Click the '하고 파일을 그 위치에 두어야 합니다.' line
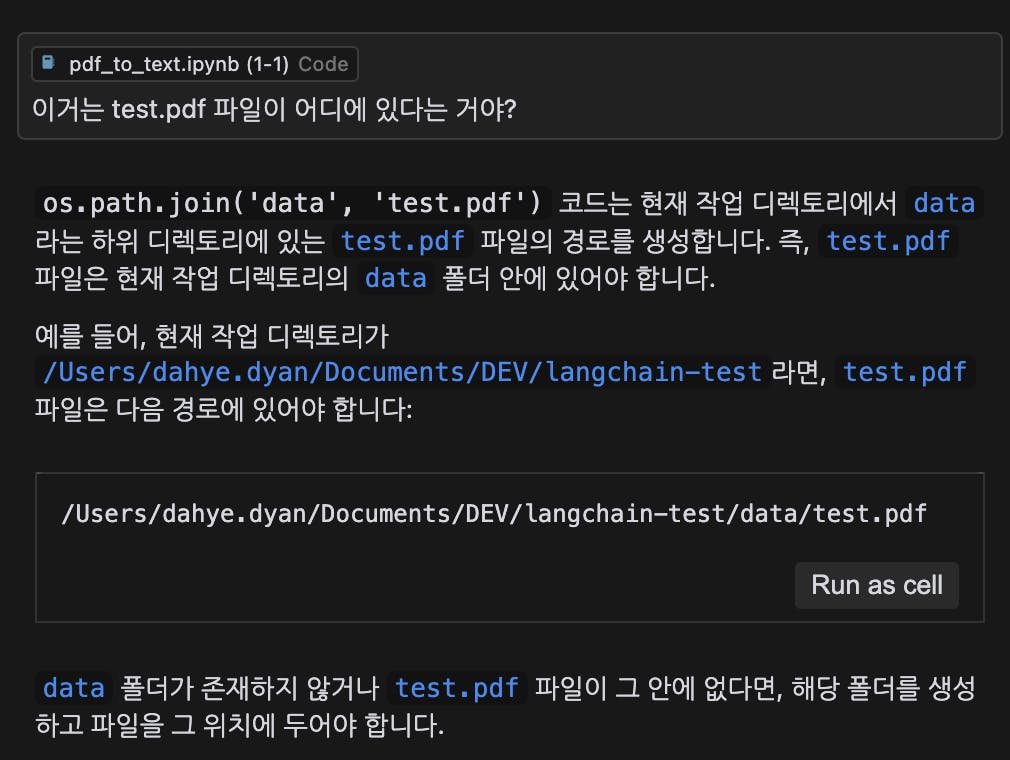This screenshot has width=1010, height=760. [238, 725]
